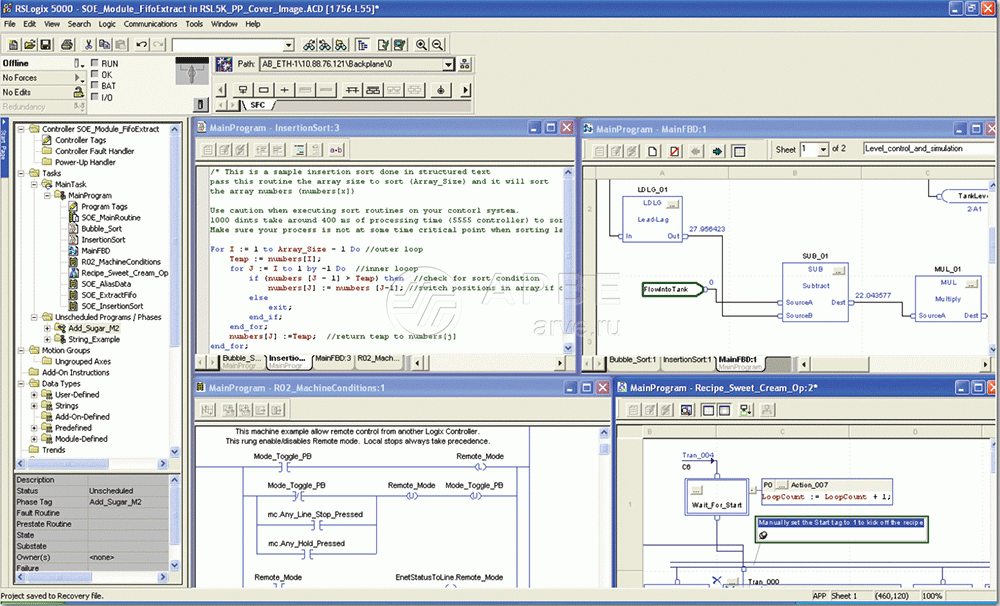Click the RSWho network browse icon beside Path

463,64
